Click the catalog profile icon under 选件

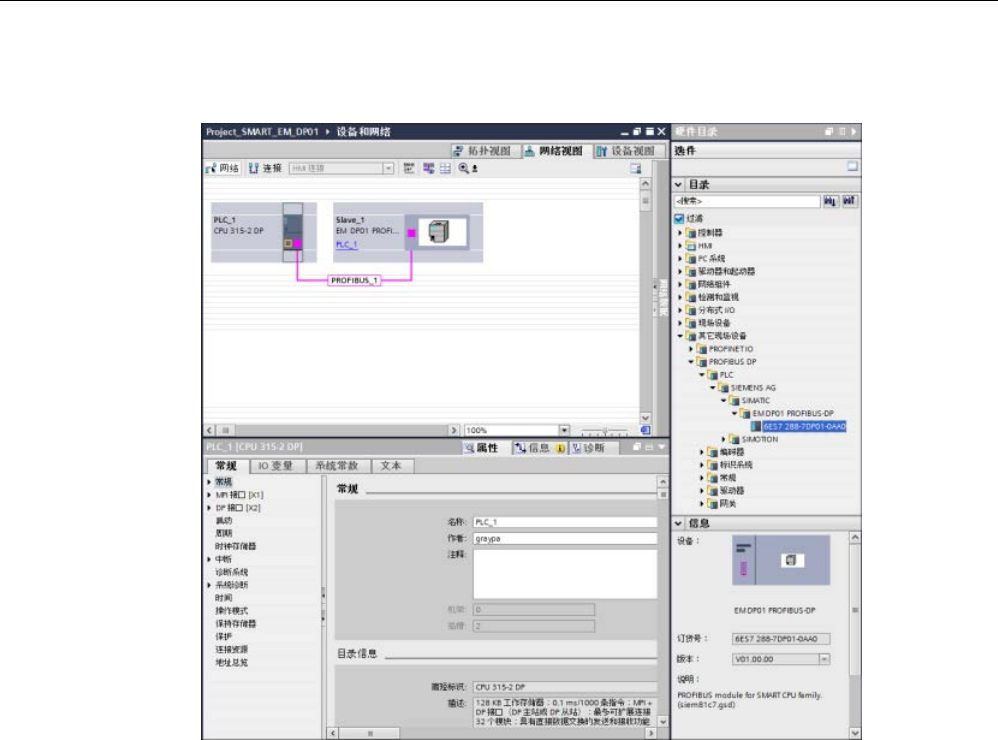tap(852, 166)
